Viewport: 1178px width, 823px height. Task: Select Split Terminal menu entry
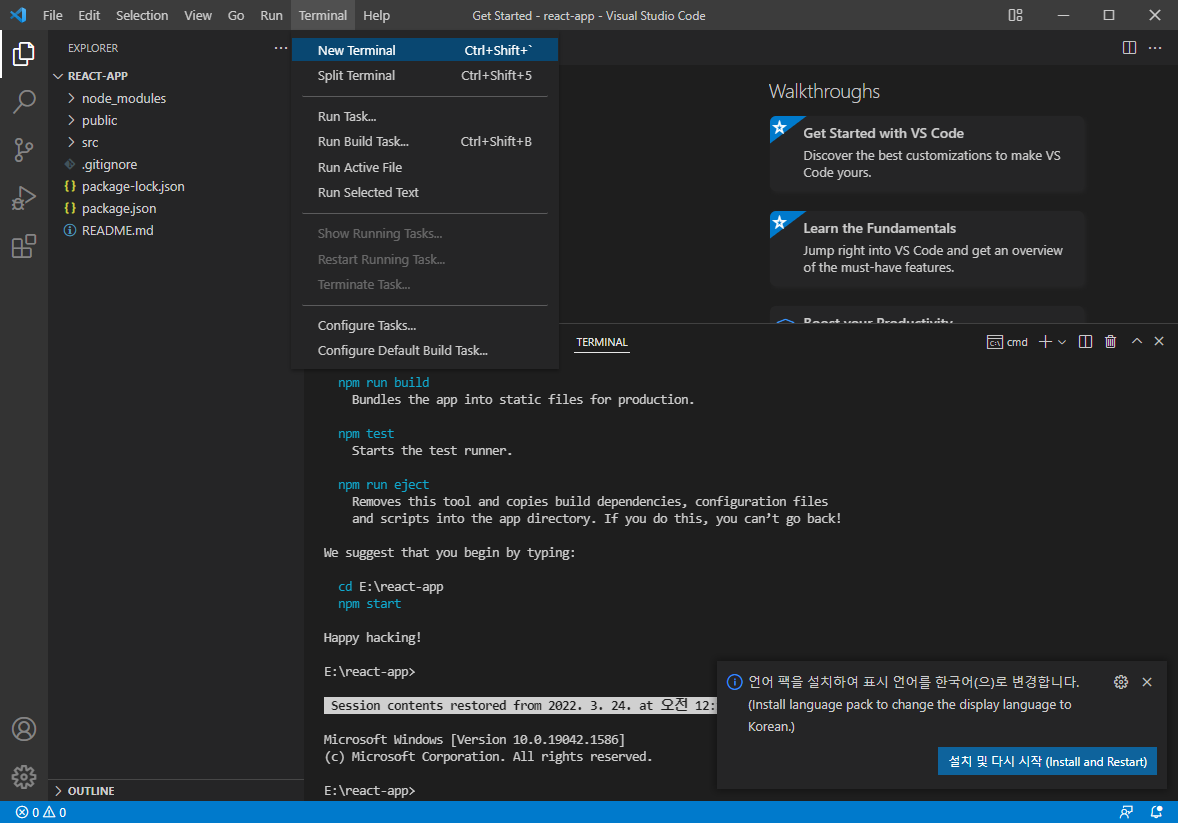tap(424, 75)
